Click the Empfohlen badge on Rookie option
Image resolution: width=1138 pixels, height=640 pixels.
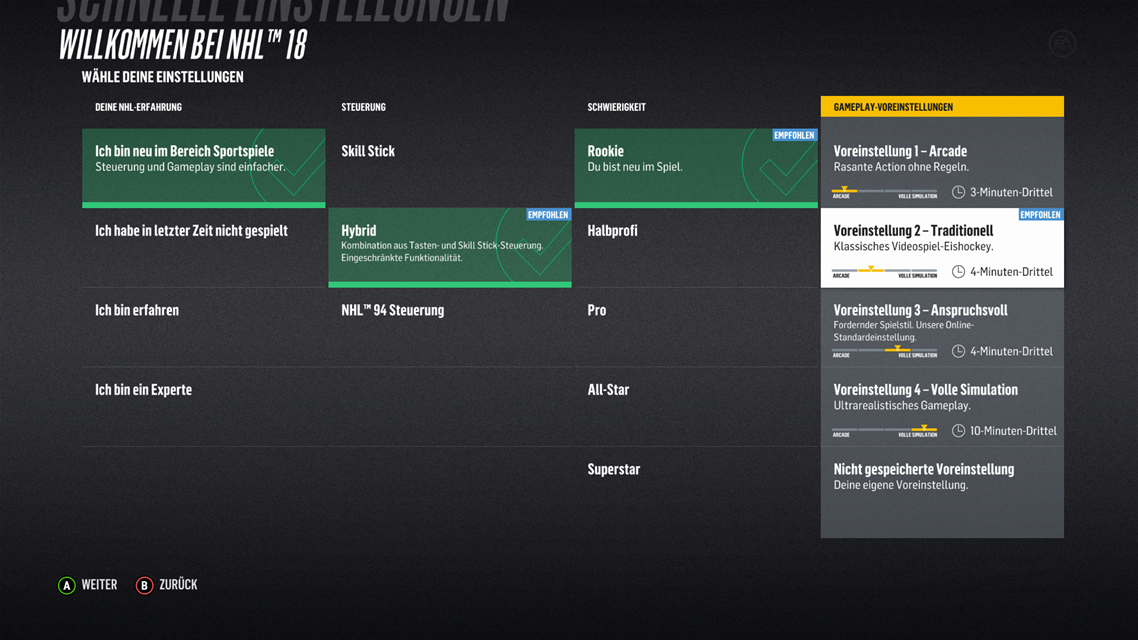pyautogui.click(x=794, y=135)
